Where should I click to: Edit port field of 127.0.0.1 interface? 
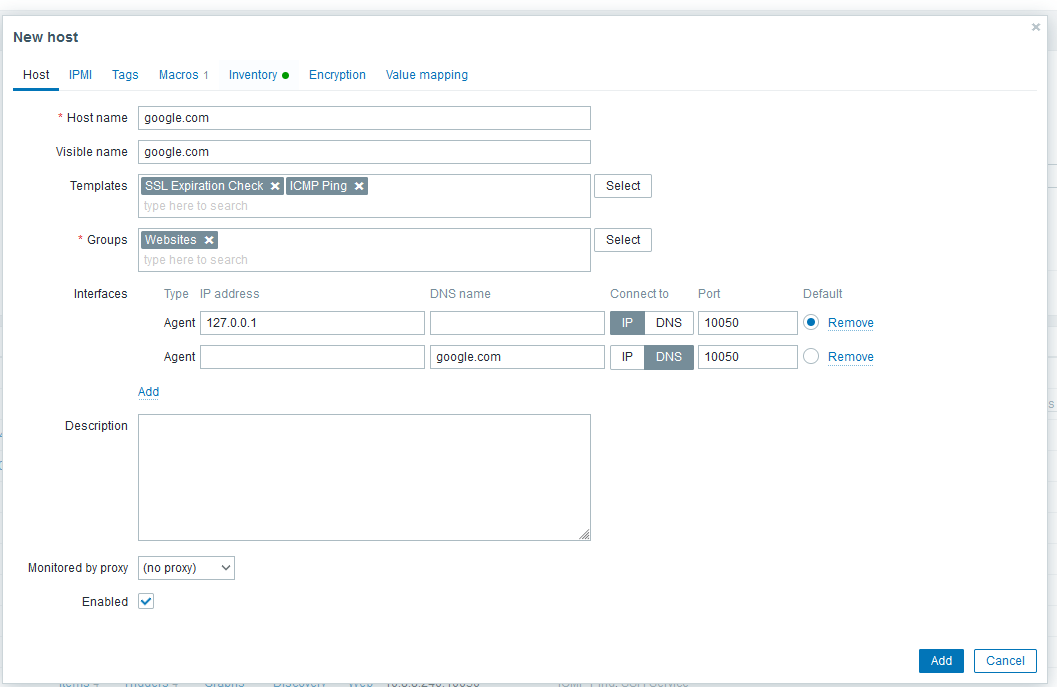click(x=748, y=323)
